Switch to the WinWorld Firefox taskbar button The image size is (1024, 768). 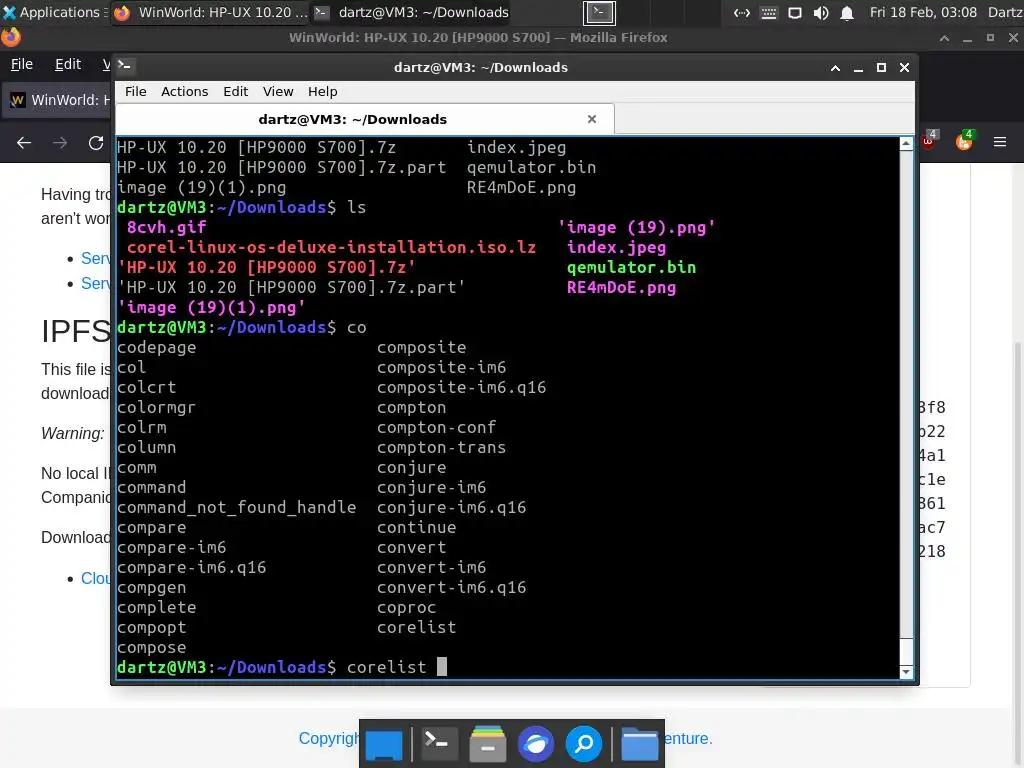(x=210, y=12)
